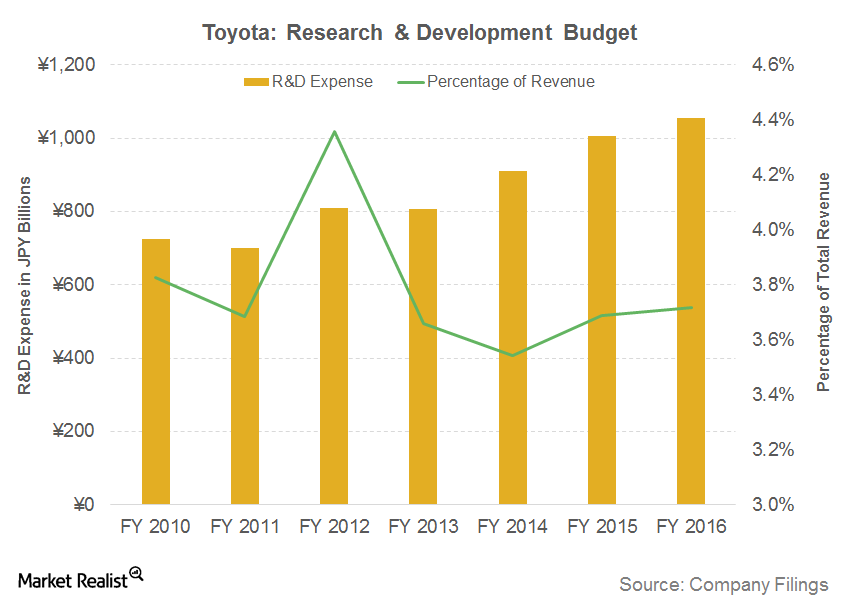Click the "3.6%" right axis value
The width and height of the screenshot is (845, 601).
pos(773,340)
